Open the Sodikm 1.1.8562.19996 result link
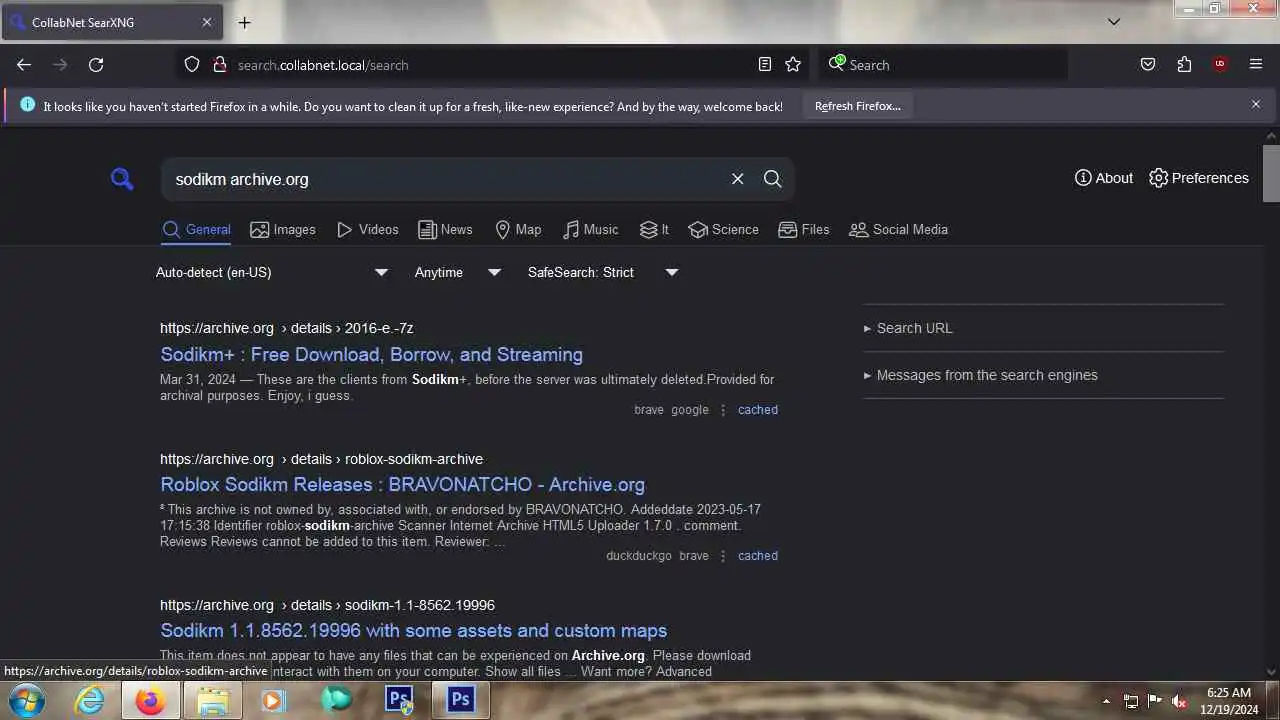Image resolution: width=1280 pixels, height=720 pixels. tap(413, 630)
